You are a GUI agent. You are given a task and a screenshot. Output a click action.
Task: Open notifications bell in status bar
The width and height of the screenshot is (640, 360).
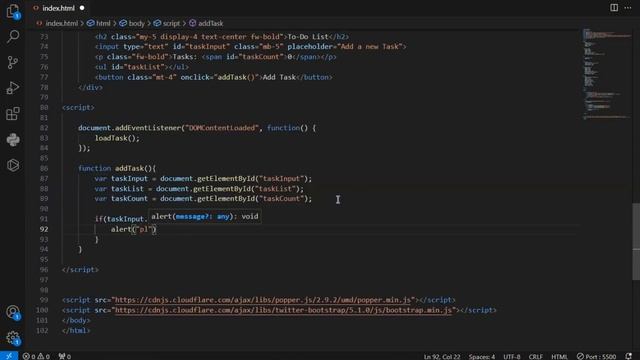coord(629,356)
